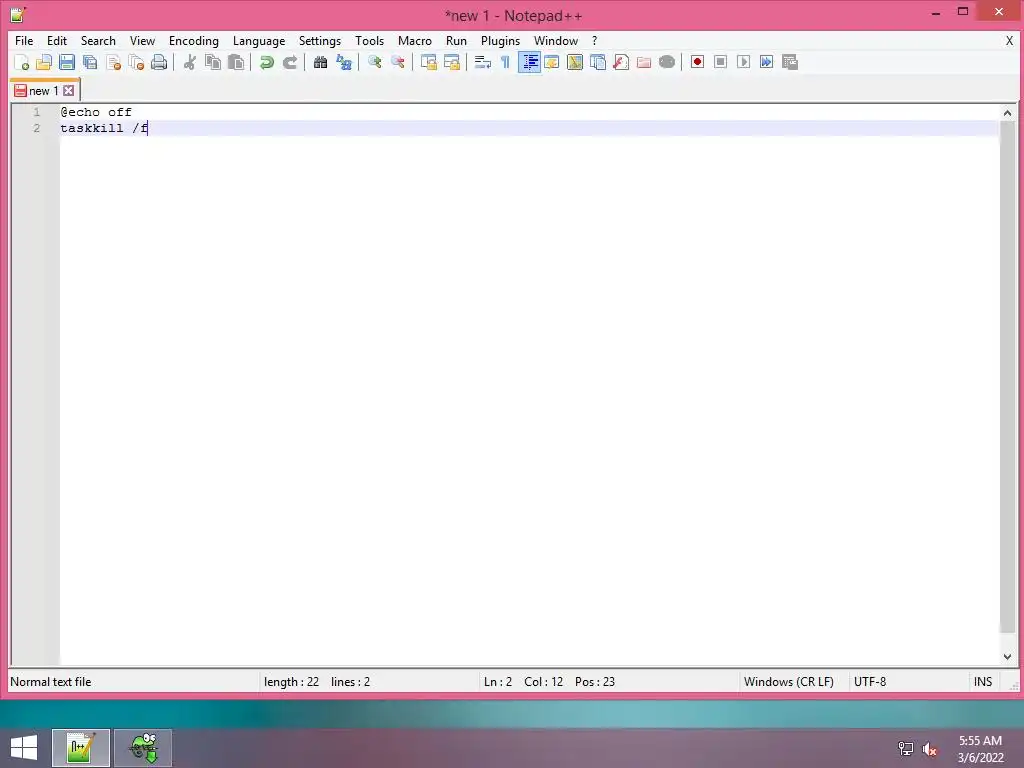The width and height of the screenshot is (1024, 768).
Task: Close the document with the menu bar X
Action: pyautogui.click(x=1009, y=40)
